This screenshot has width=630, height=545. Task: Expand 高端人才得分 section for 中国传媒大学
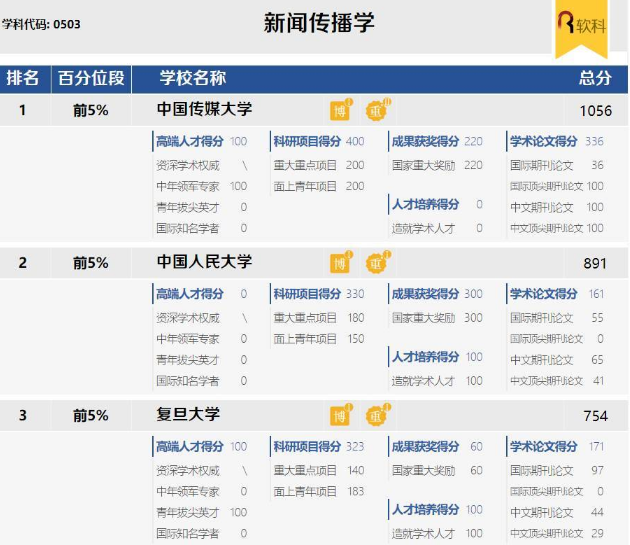point(190,141)
